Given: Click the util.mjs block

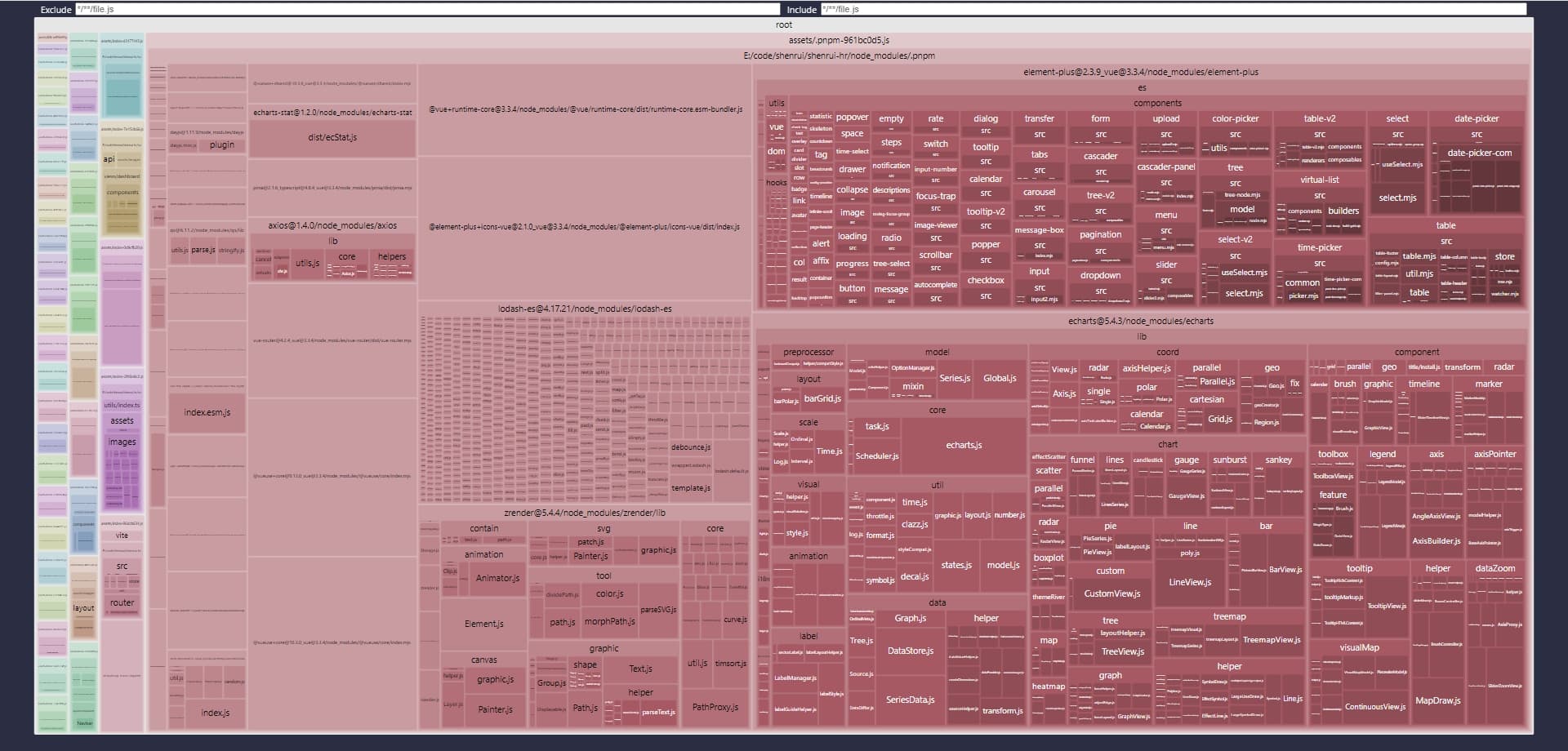Looking at the screenshot, I should coord(1419,274).
